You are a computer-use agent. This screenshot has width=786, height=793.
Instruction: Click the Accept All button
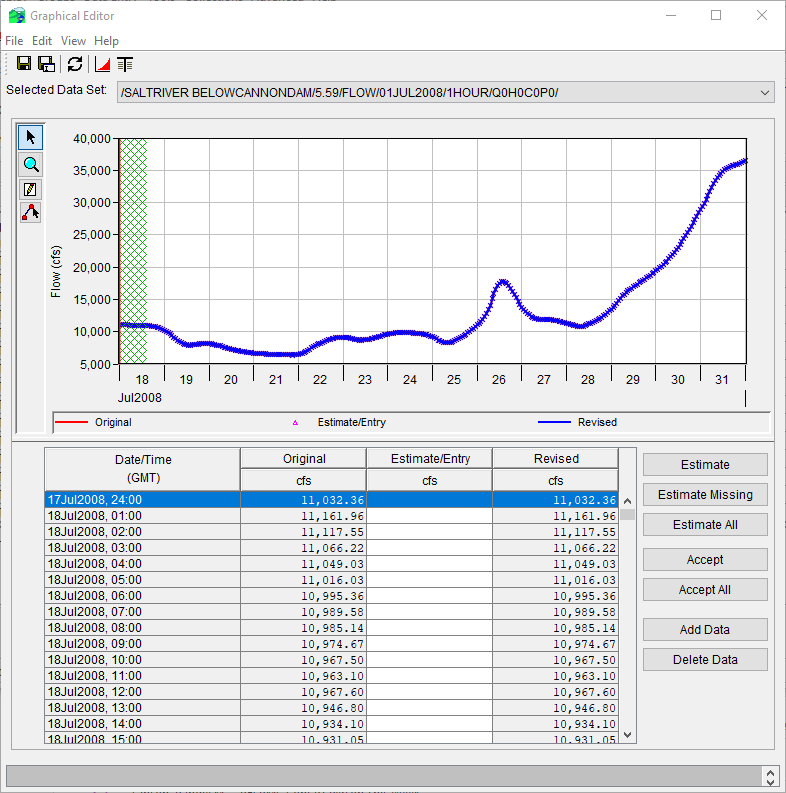coord(705,590)
